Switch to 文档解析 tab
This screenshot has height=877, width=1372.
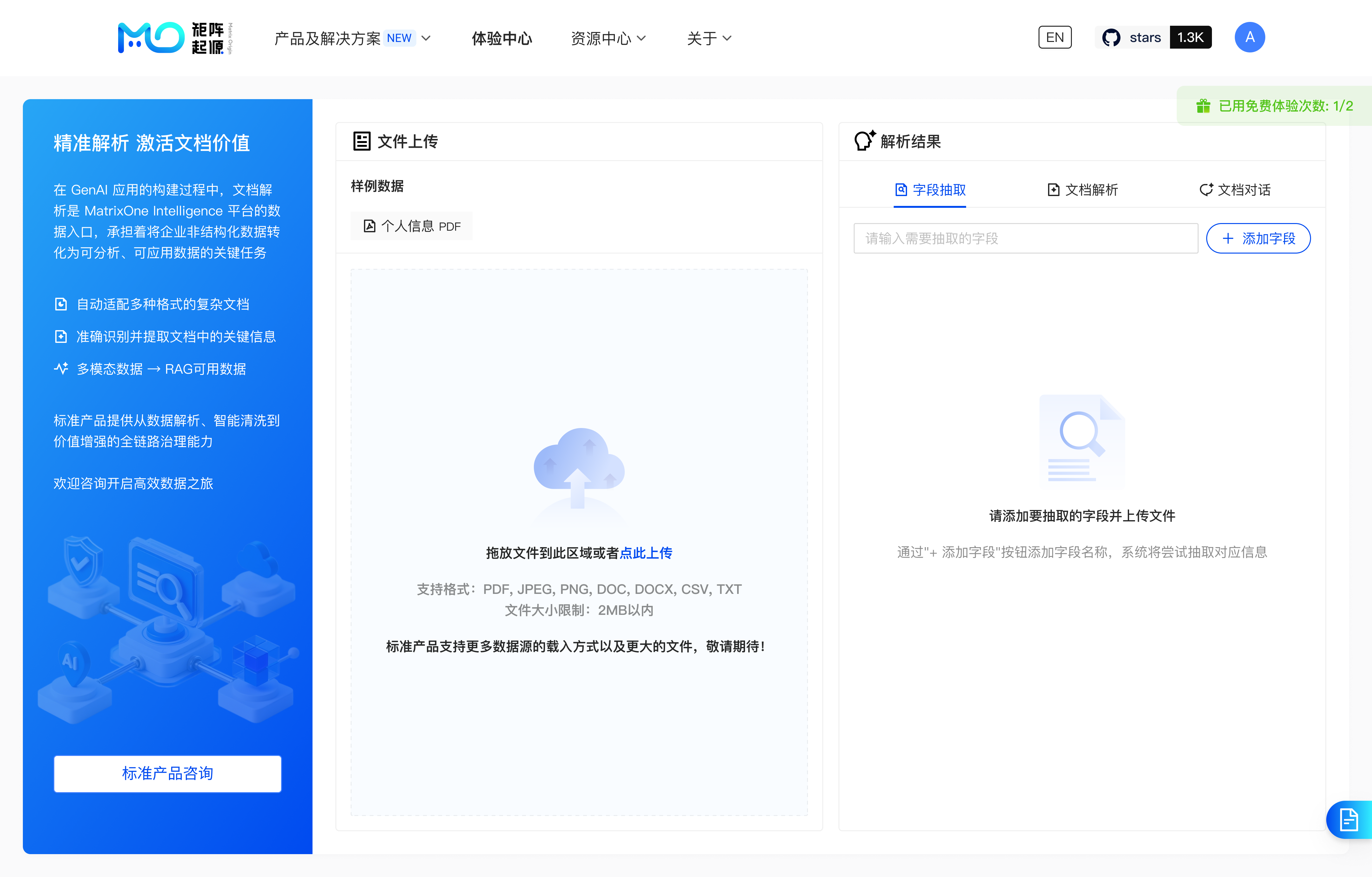1083,190
